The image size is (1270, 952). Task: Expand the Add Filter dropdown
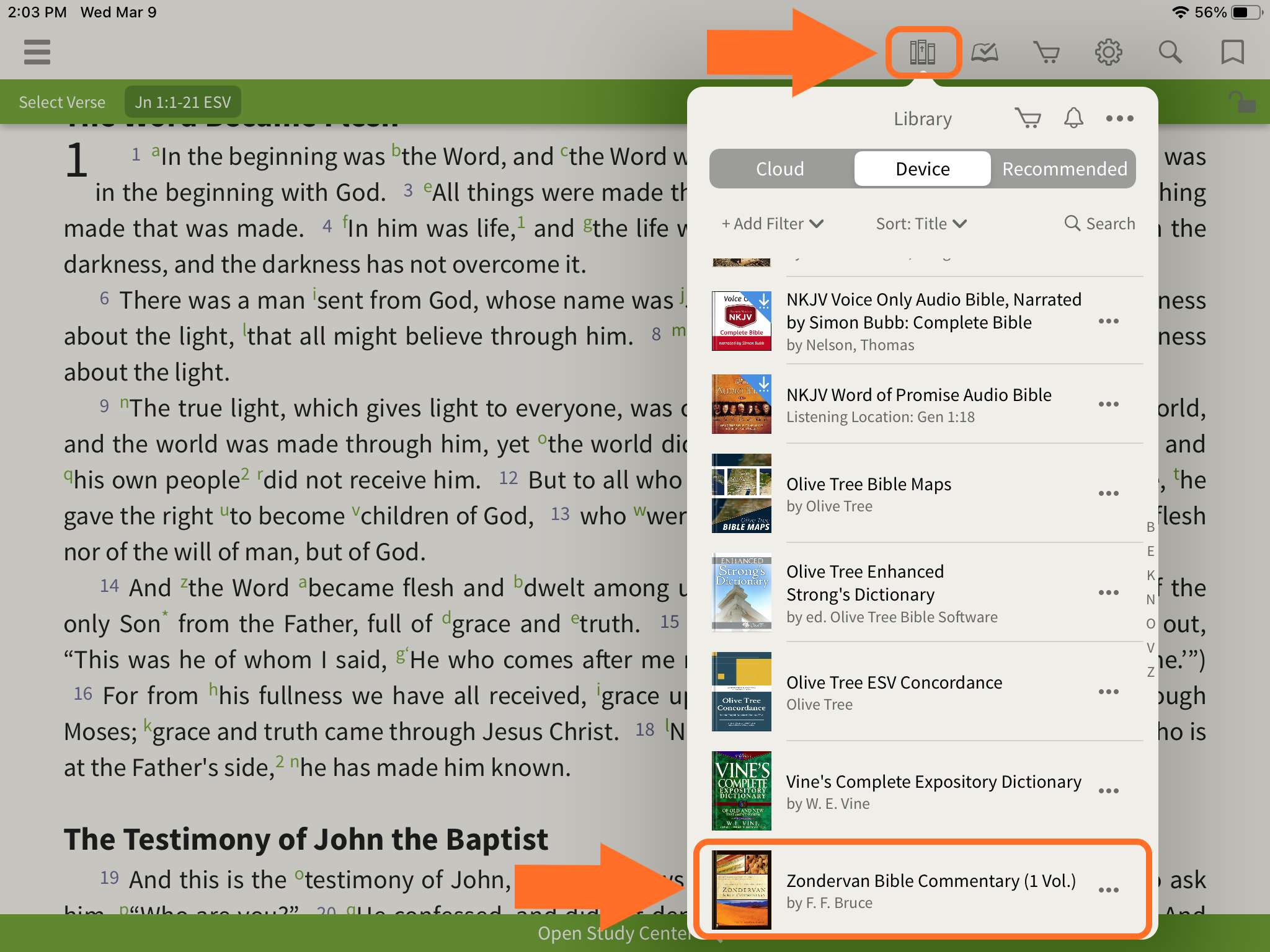point(773,224)
